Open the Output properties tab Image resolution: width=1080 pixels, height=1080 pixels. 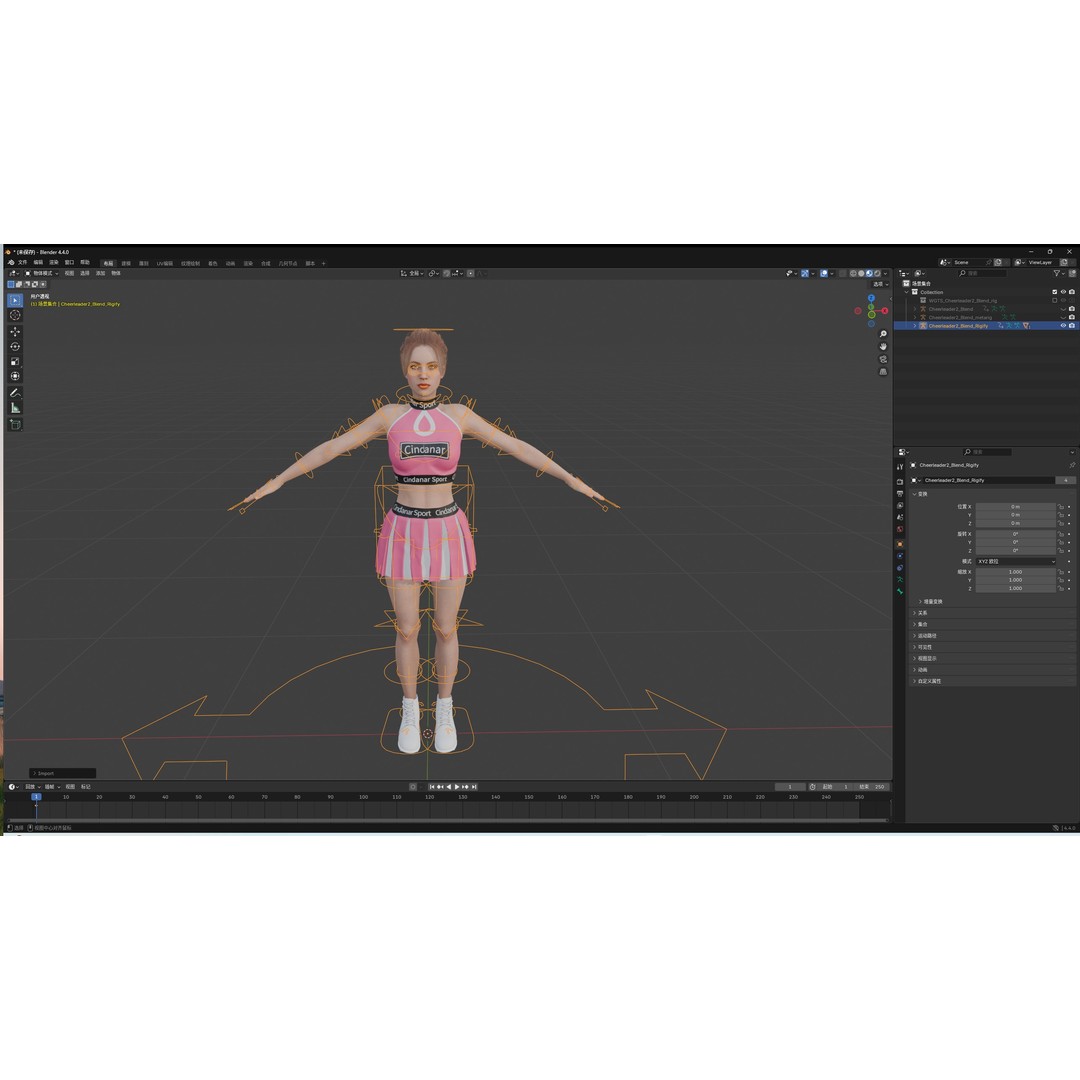coord(900,494)
